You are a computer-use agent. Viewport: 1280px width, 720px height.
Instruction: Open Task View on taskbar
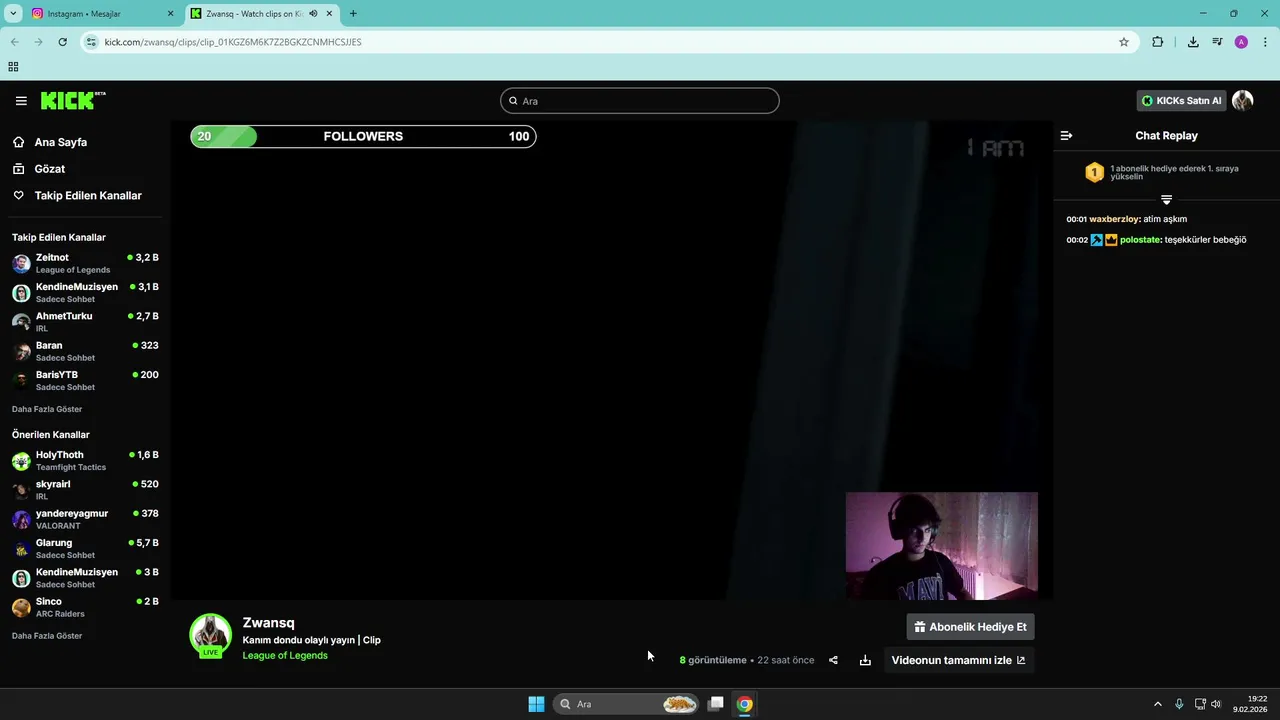pyautogui.click(x=716, y=704)
